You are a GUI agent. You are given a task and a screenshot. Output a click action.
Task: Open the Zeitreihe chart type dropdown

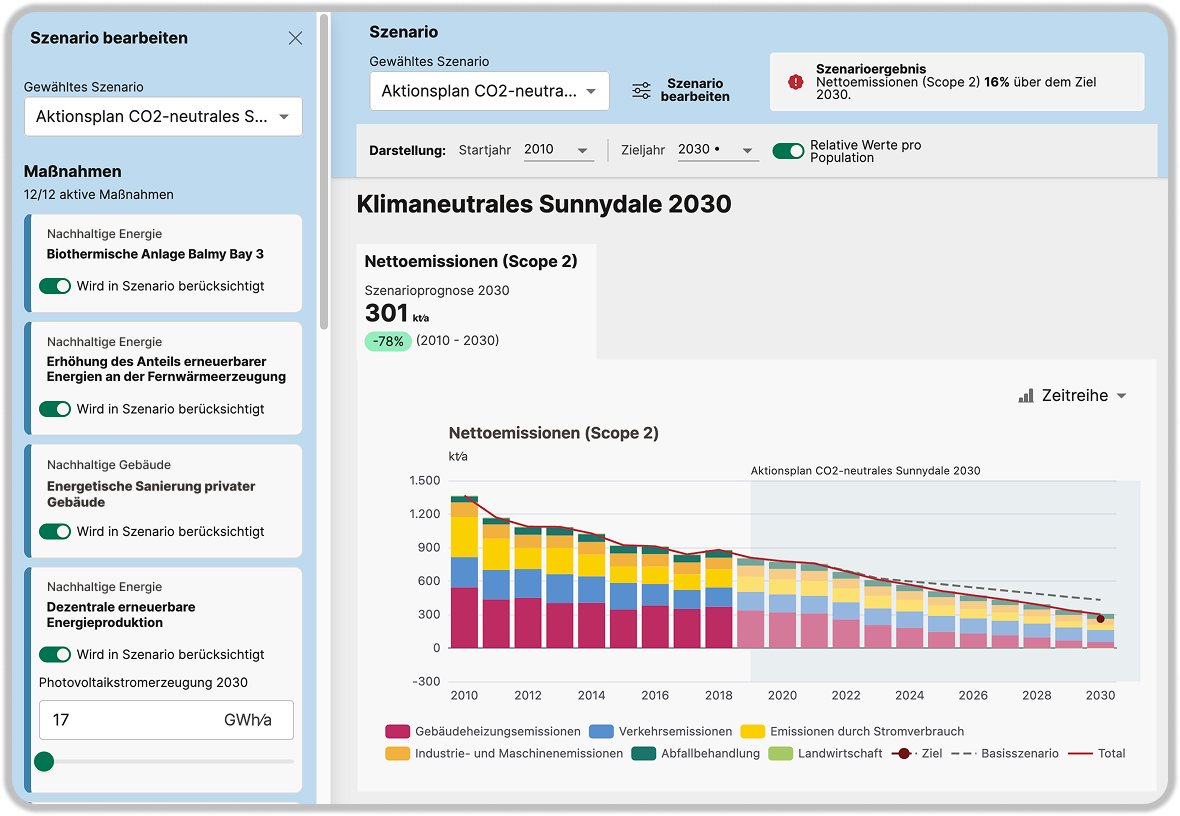tap(1072, 396)
